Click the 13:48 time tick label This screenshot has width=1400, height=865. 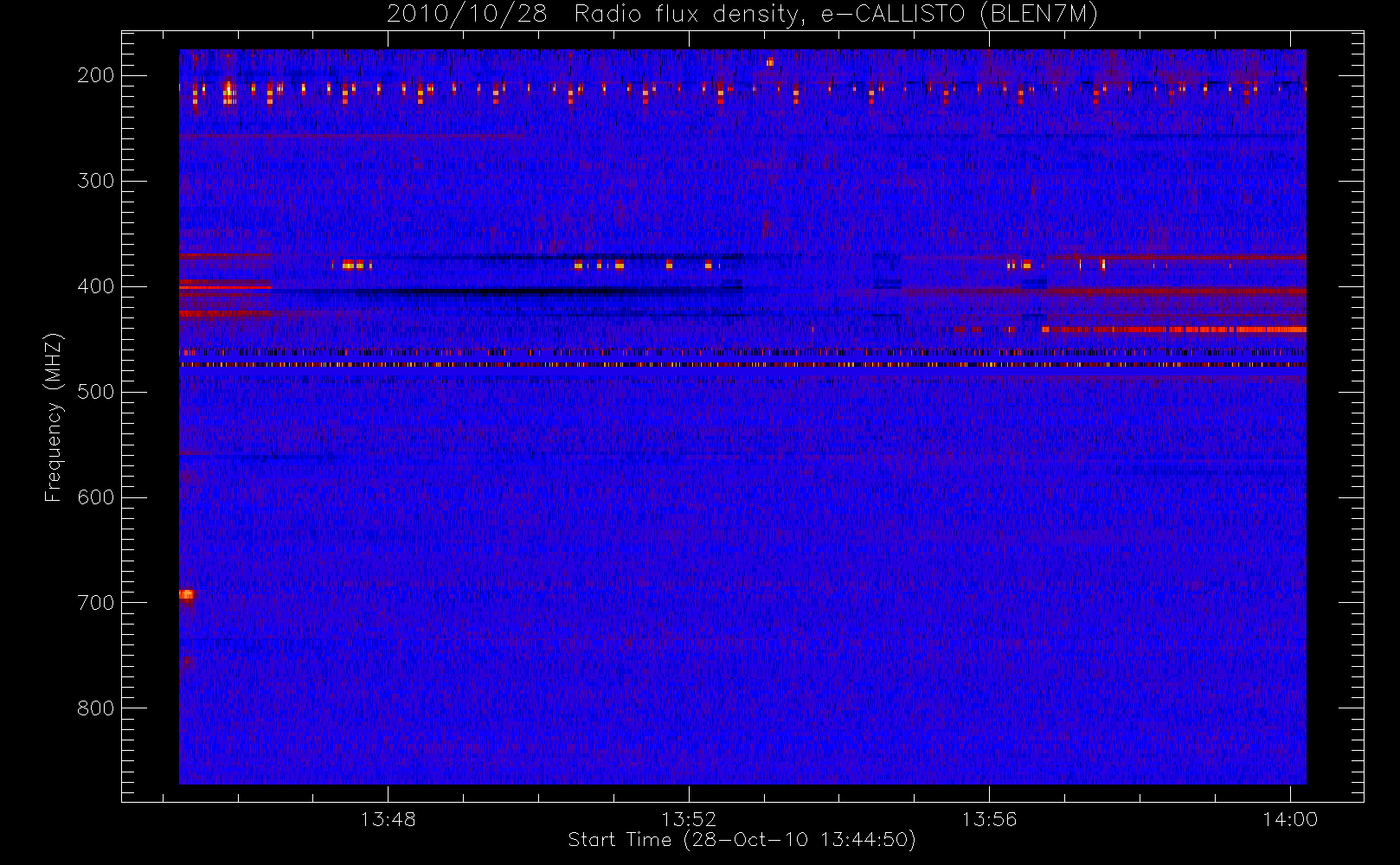388,819
